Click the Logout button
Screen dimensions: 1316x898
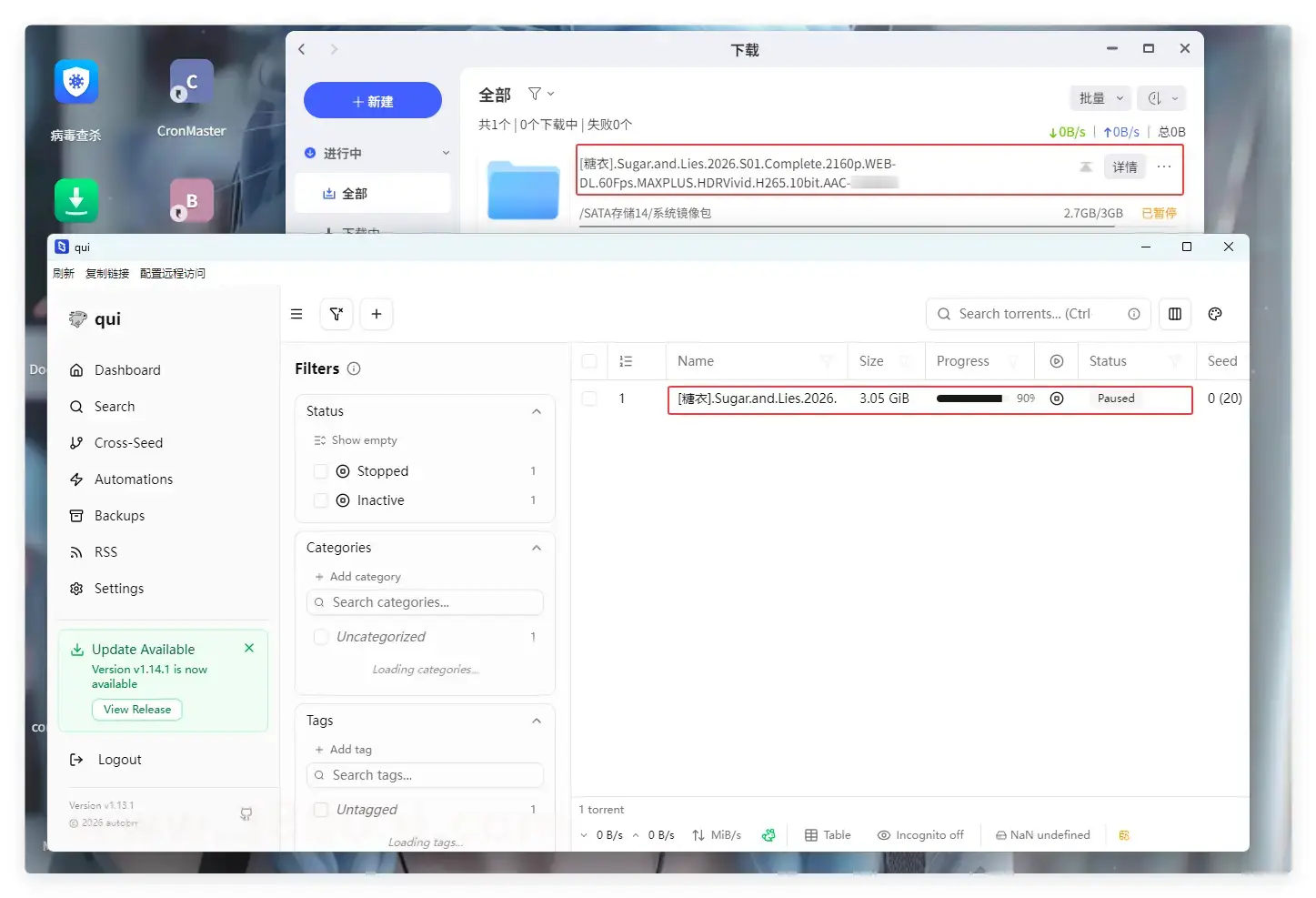[117, 759]
